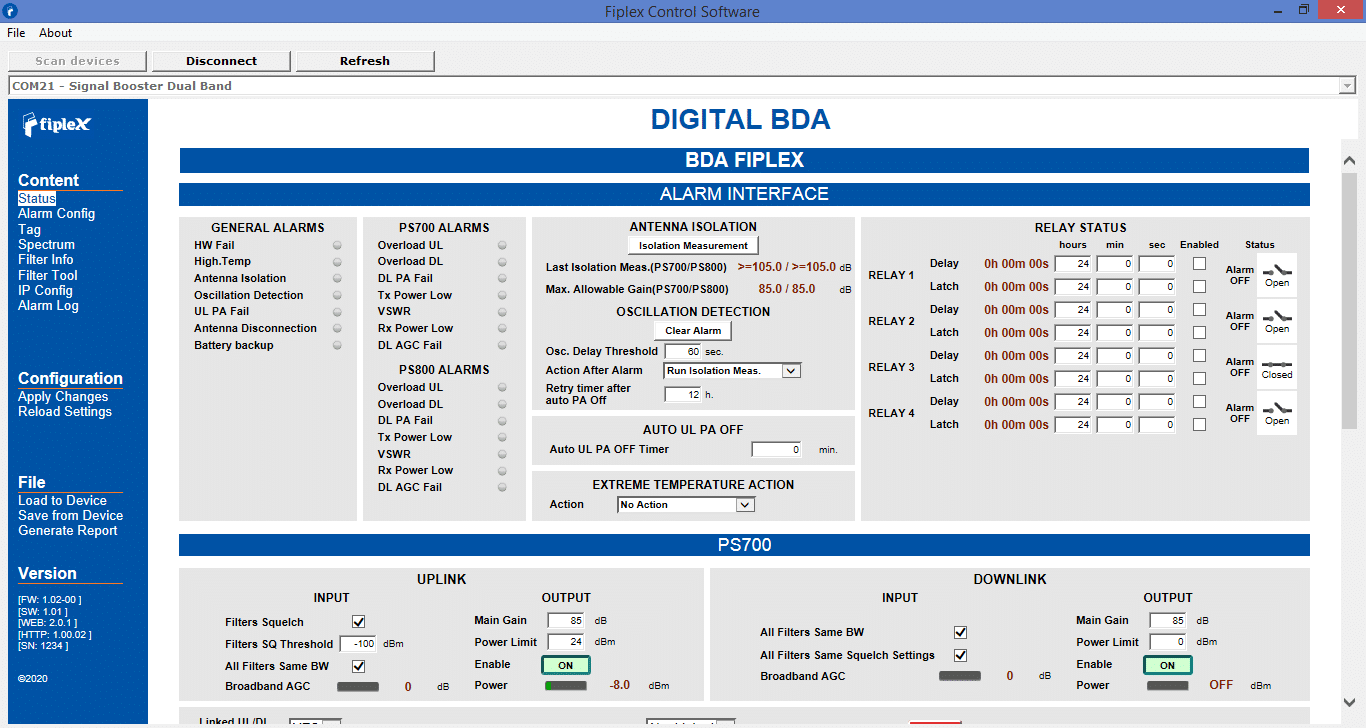Click the Relay 2 Open switch status icon
The width and height of the screenshot is (1366, 728).
coord(1277,321)
